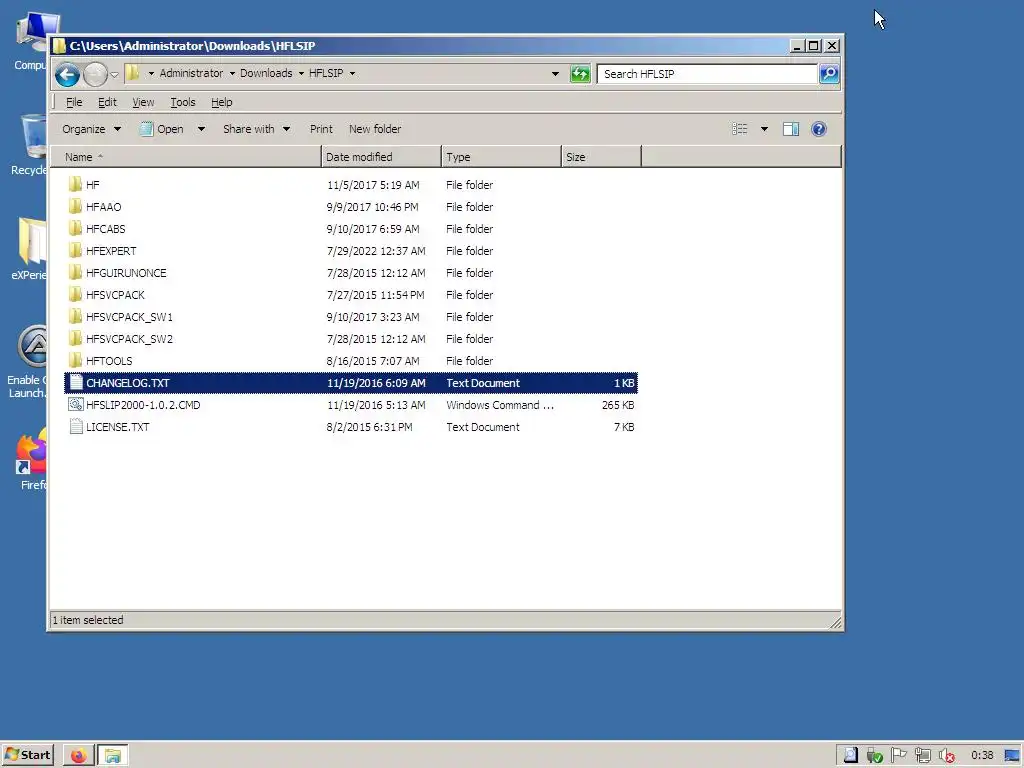Open the address bar history dropdown

(x=555, y=74)
